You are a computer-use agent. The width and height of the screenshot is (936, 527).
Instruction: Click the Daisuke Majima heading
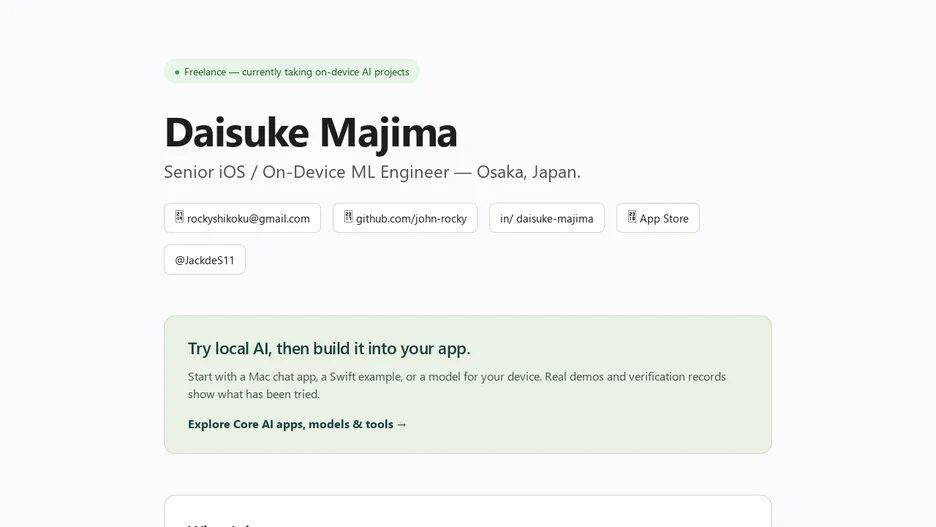[x=310, y=132]
